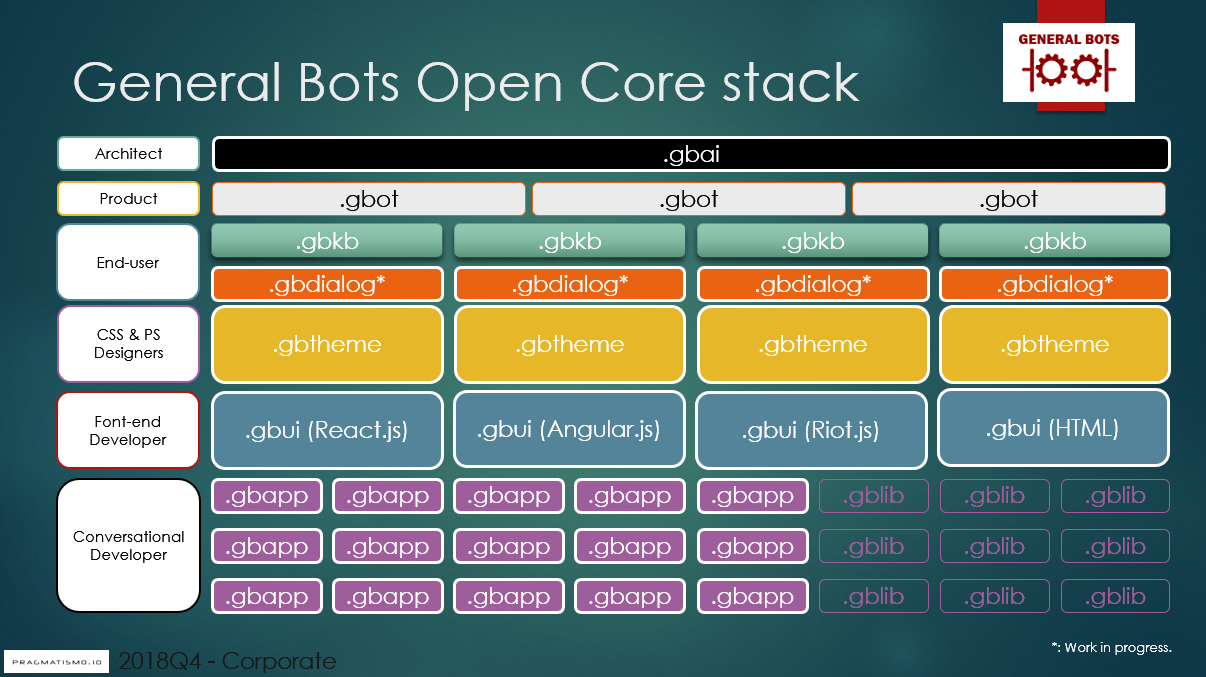Click the End-user role box
This screenshot has height=677, width=1206.
(x=128, y=262)
